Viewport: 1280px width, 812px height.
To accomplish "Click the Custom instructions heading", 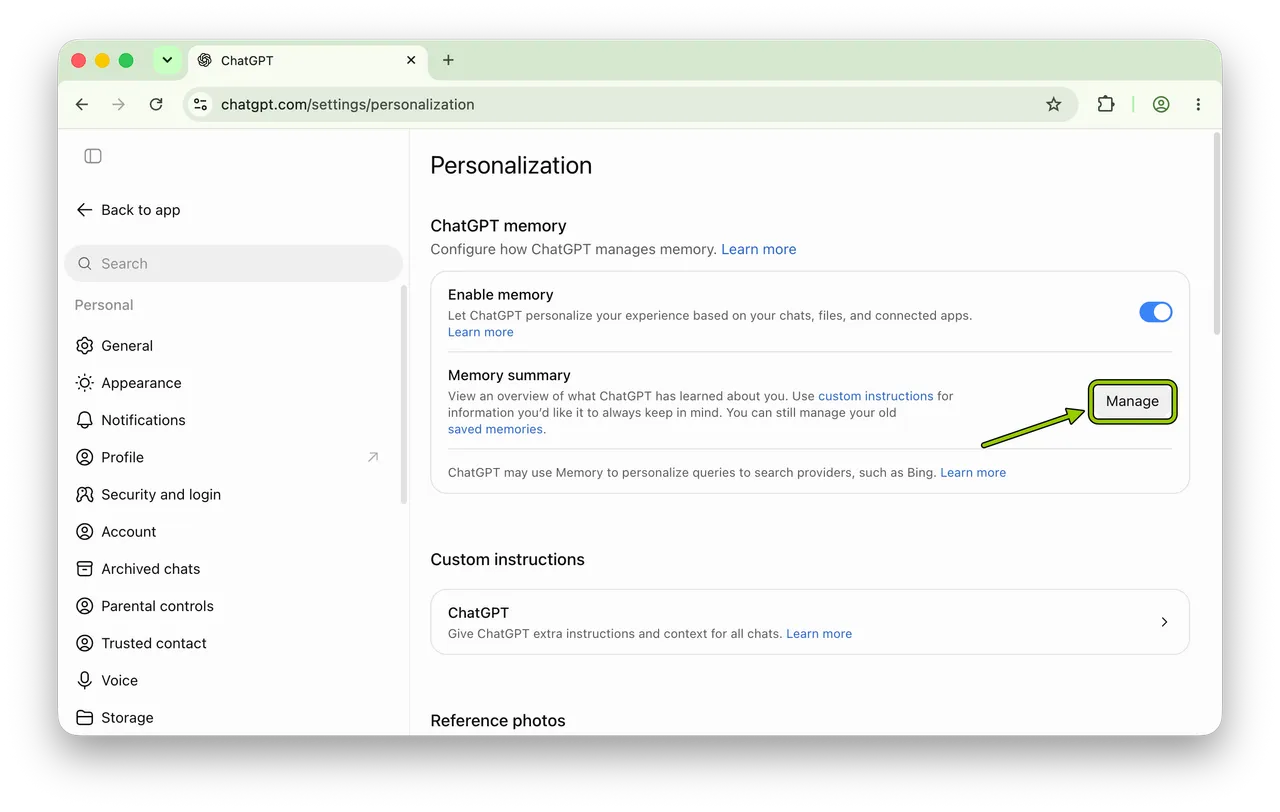I will pyautogui.click(x=508, y=559).
